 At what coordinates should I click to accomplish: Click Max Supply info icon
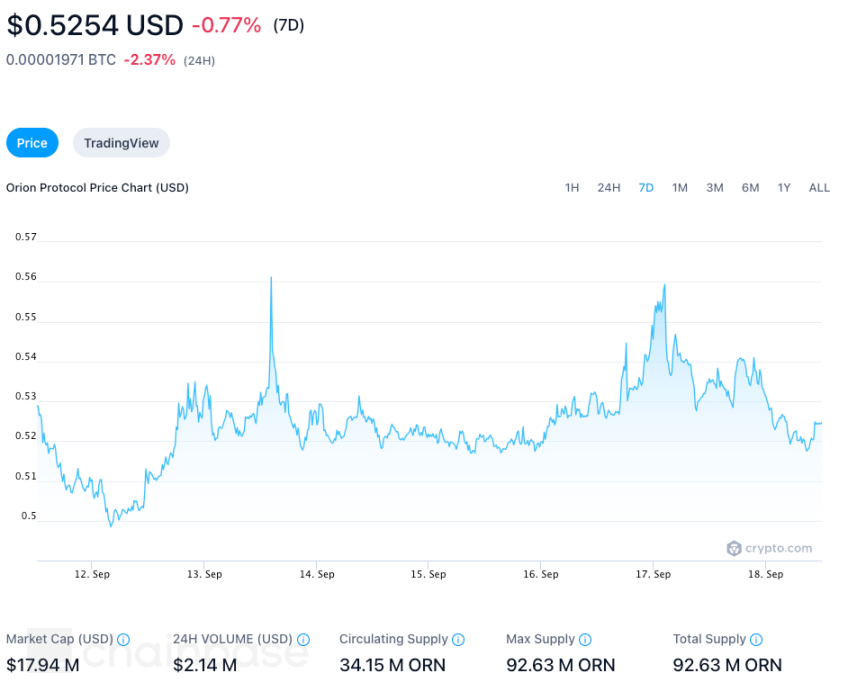[585, 640]
